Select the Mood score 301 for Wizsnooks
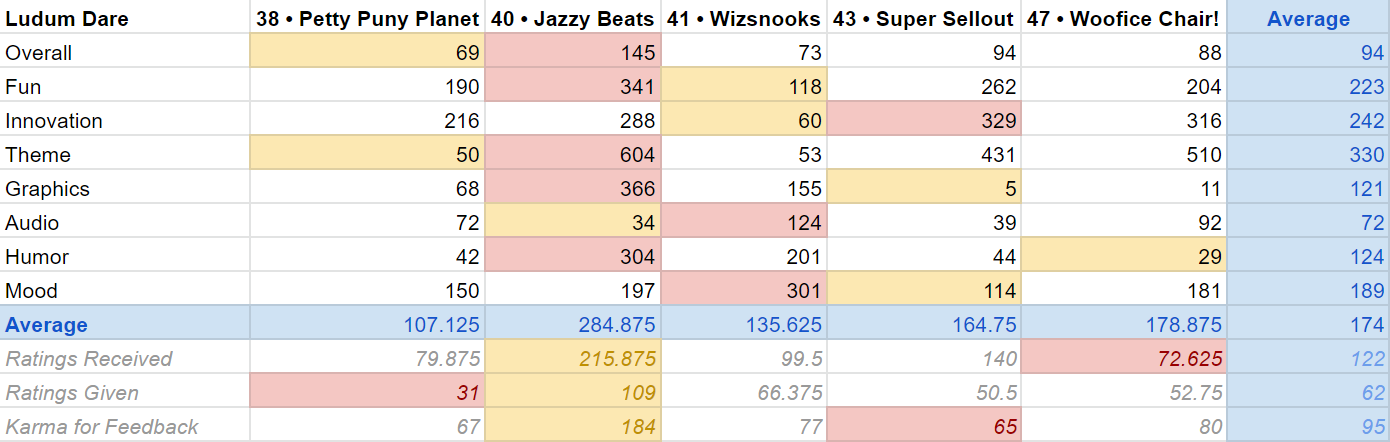1390x442 pixels. click(744, 290)
